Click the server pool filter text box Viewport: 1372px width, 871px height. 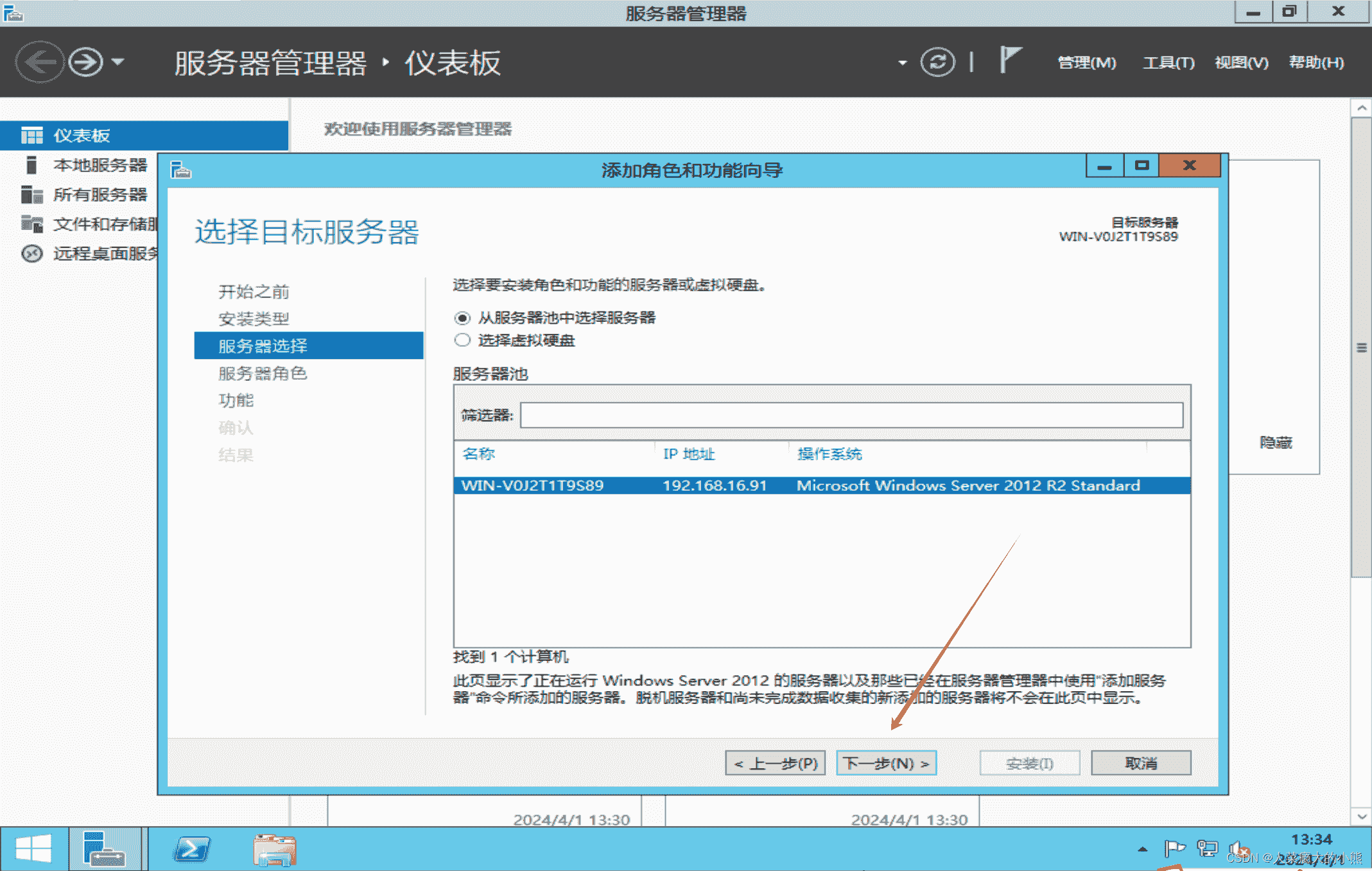pyautogui.click(x=851, y=415)
